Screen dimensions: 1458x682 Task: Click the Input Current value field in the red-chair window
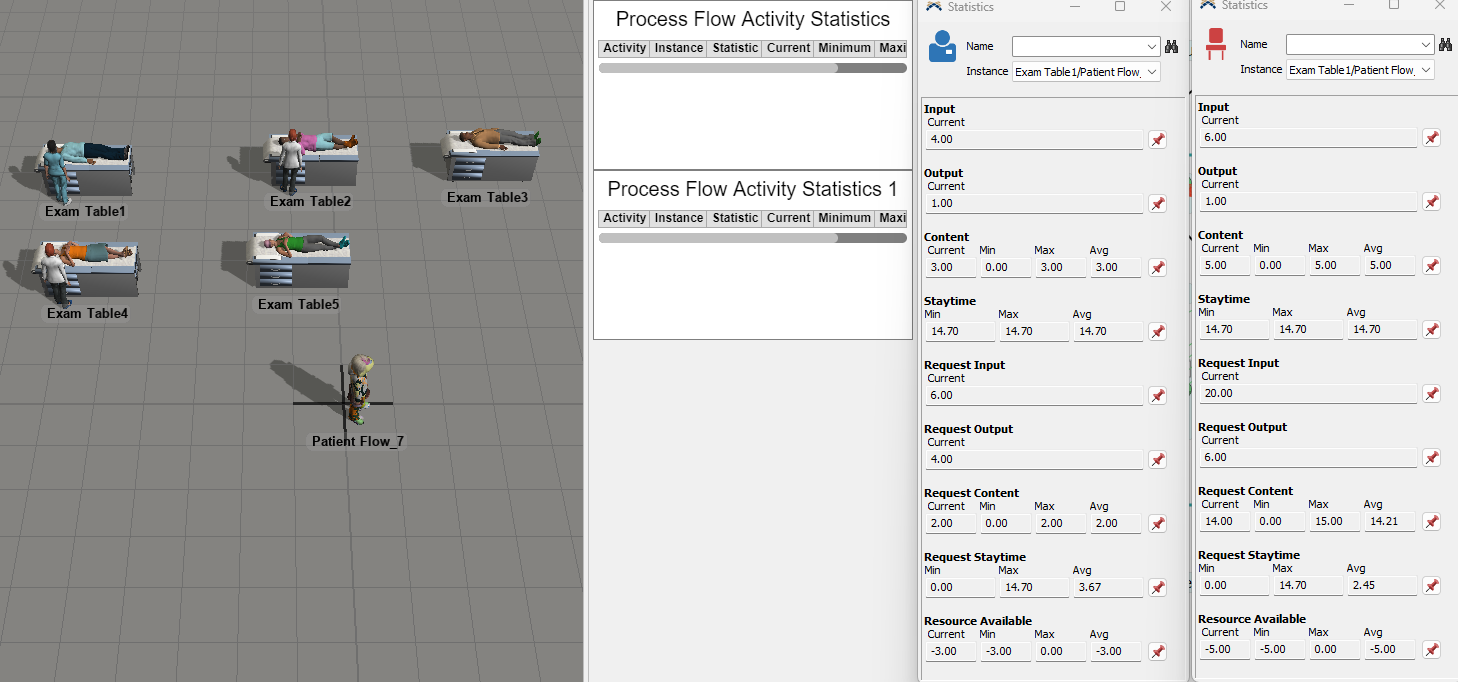point(1307,138)
